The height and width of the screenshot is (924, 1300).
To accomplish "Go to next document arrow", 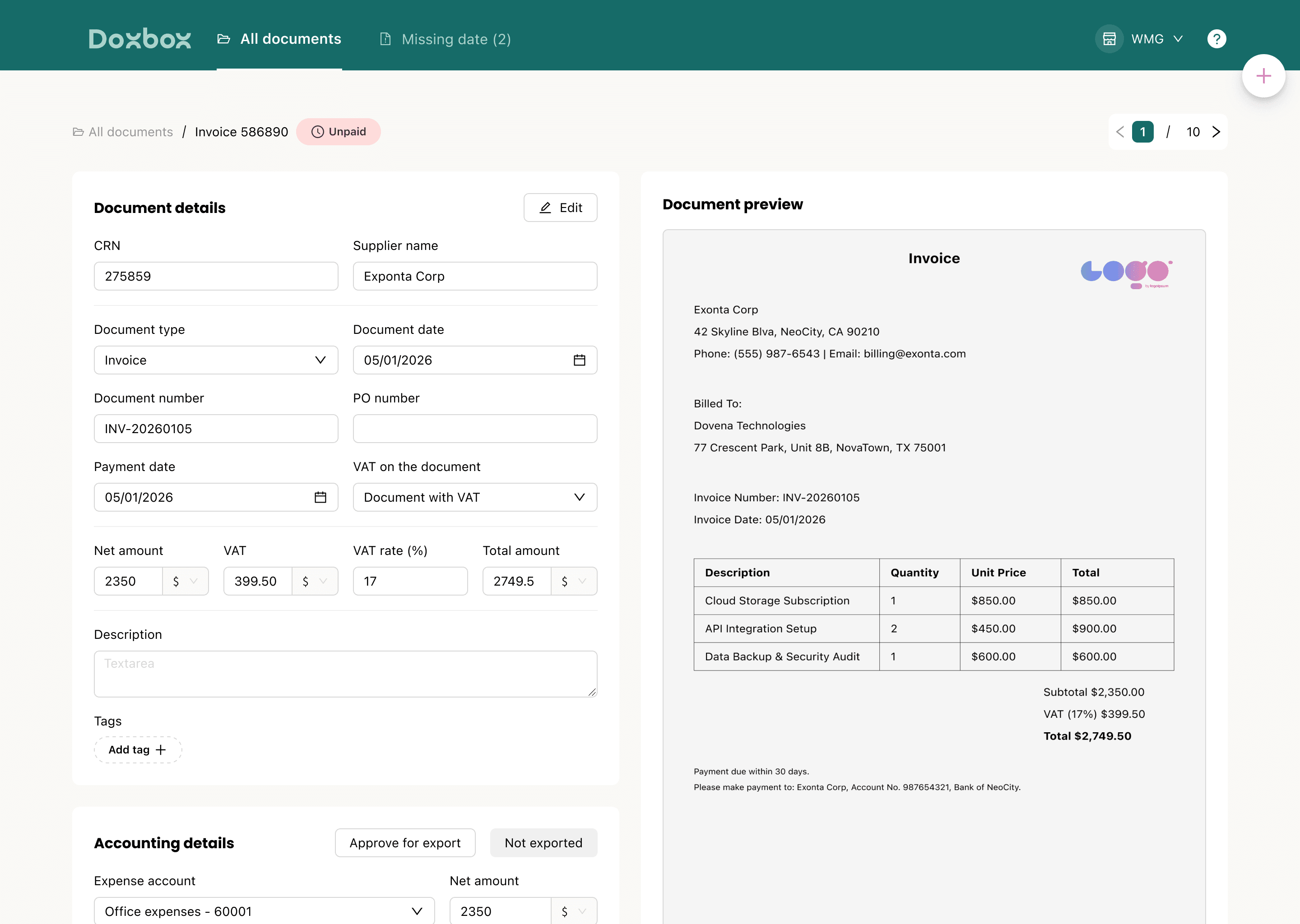I will click(x=1216, y=132).
